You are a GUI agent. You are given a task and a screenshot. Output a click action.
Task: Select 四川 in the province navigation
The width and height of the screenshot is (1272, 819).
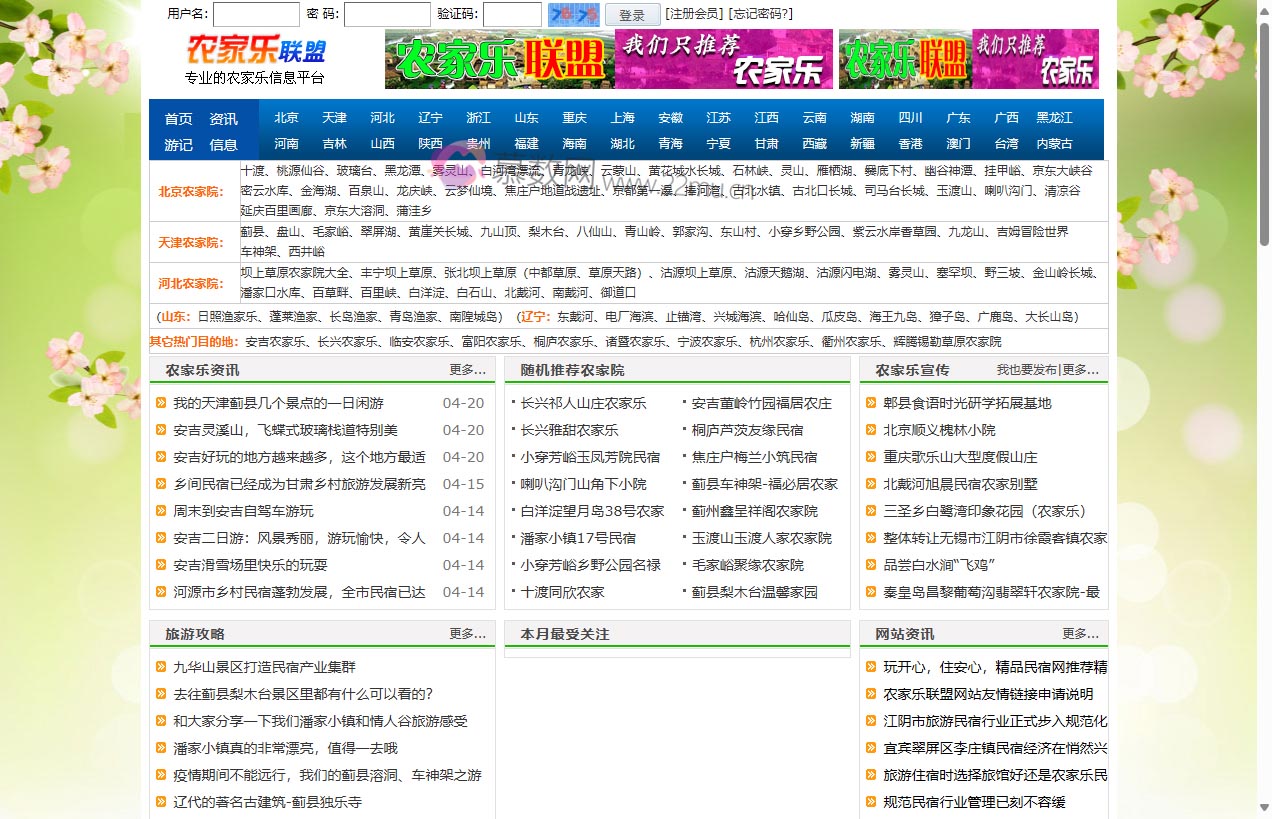tap(910, 117)
